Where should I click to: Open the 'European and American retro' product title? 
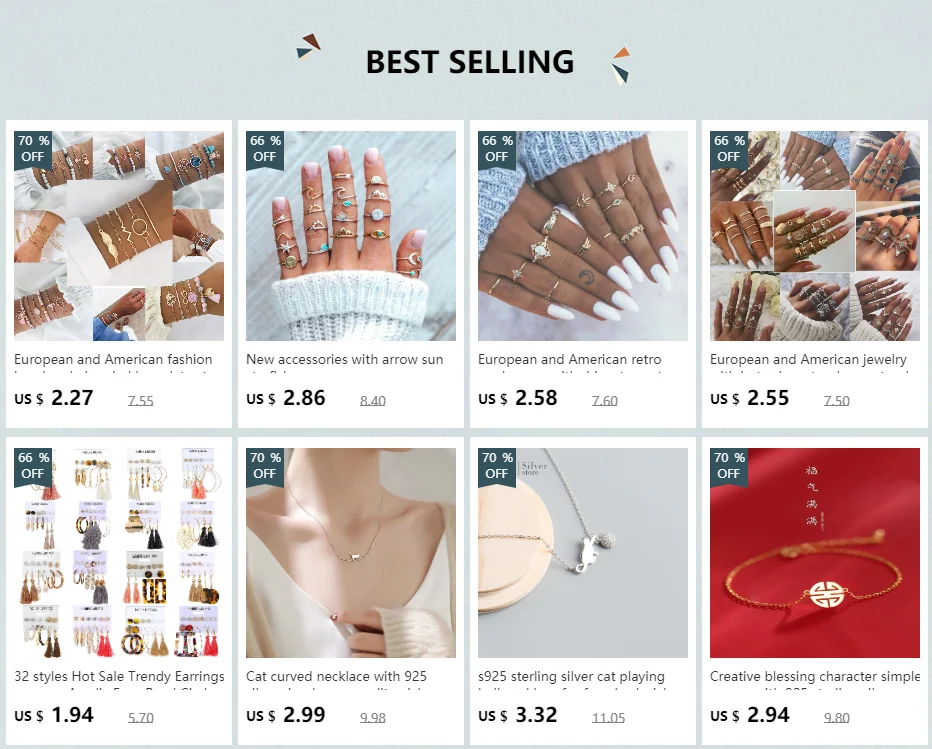[x=569, y=360]
